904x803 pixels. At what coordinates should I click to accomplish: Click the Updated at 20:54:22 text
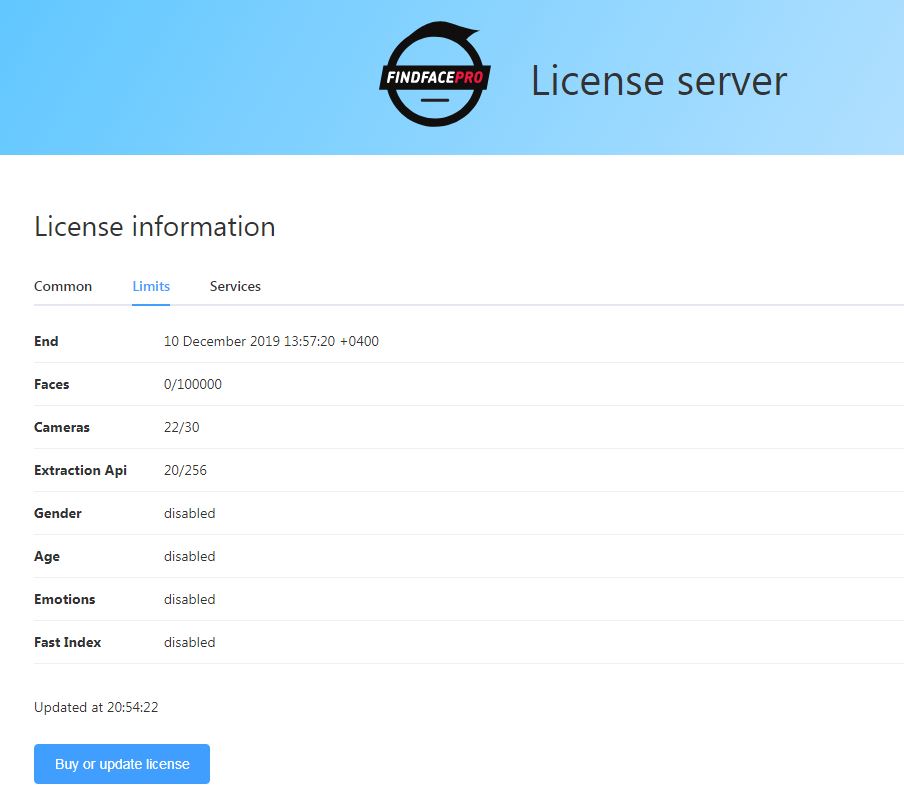(96, 707)
